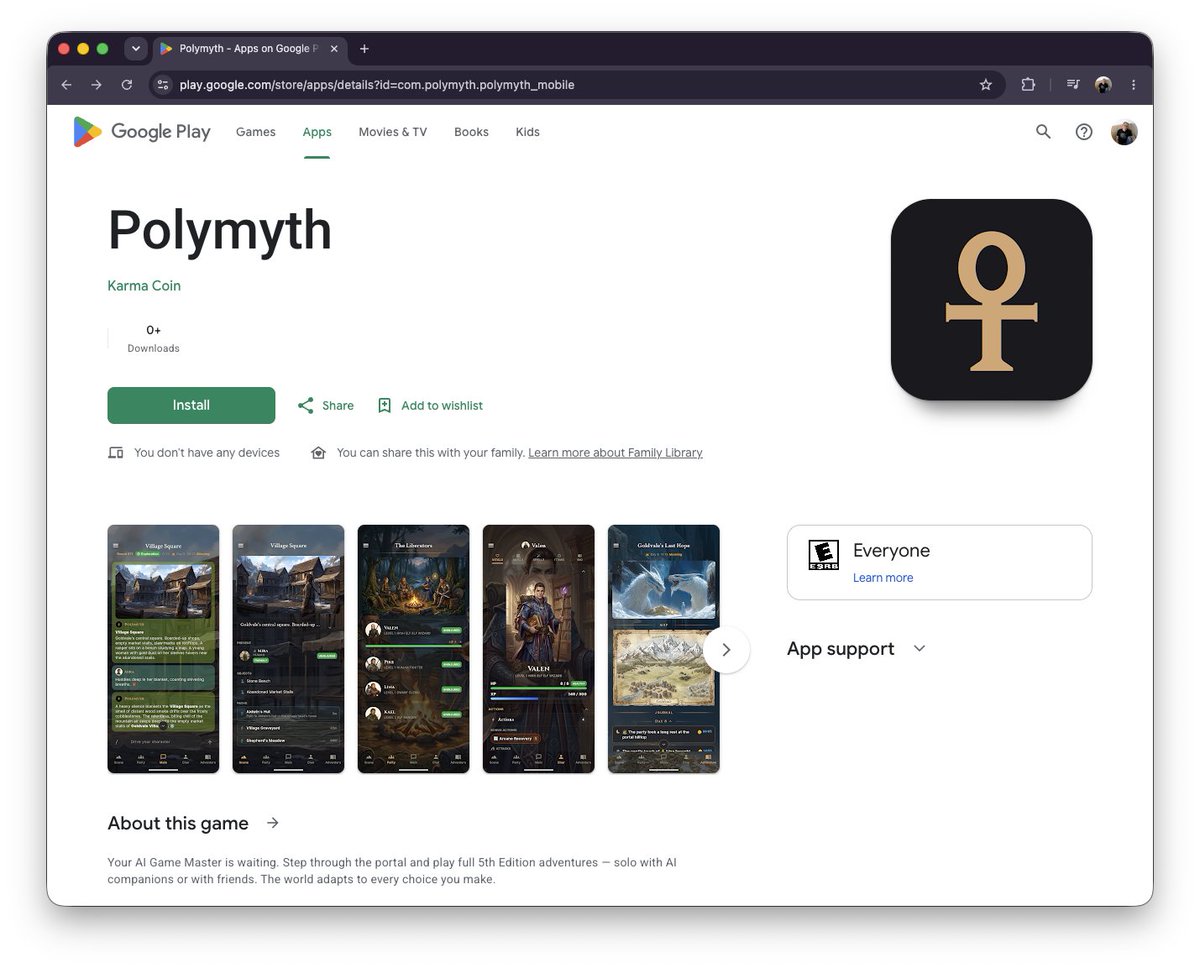
Task: Click the Google Play logo
Action: [141, 132]
